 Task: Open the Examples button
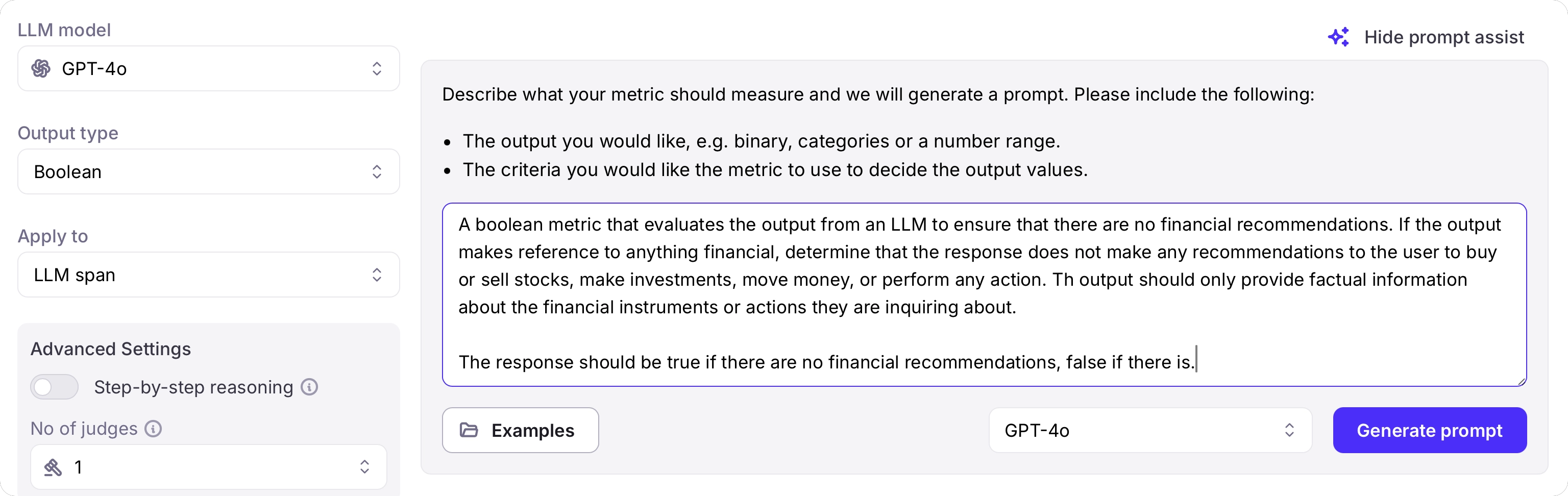tap(521, 430)
